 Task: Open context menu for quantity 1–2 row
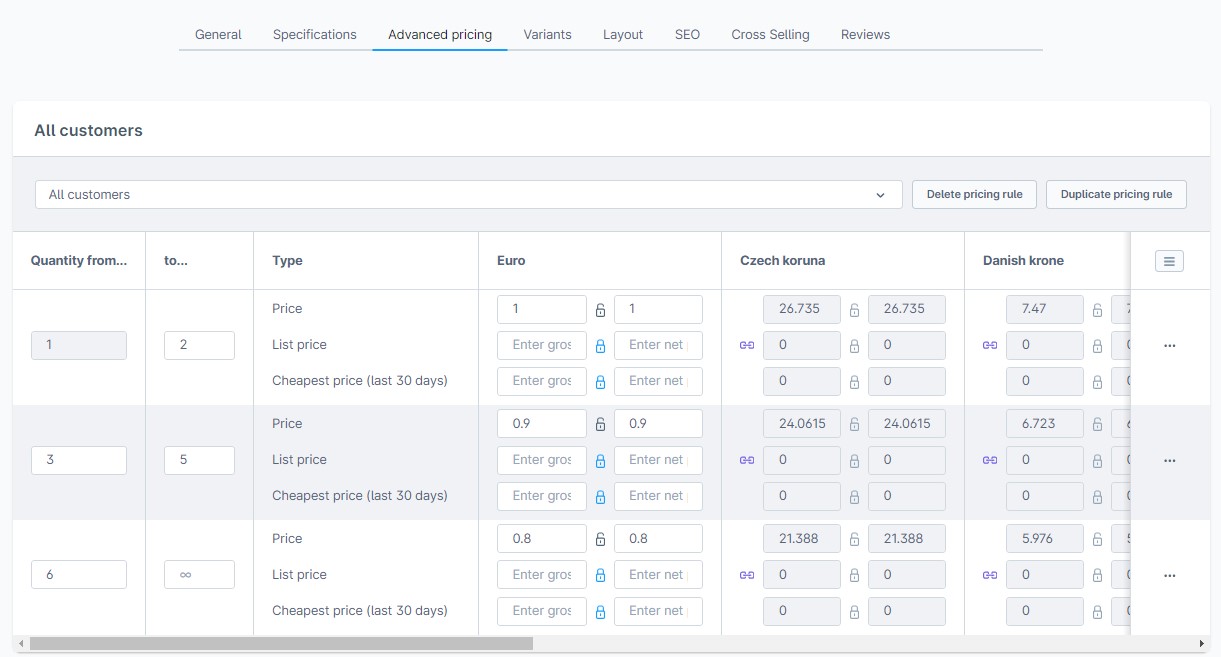coord(1169,346)
